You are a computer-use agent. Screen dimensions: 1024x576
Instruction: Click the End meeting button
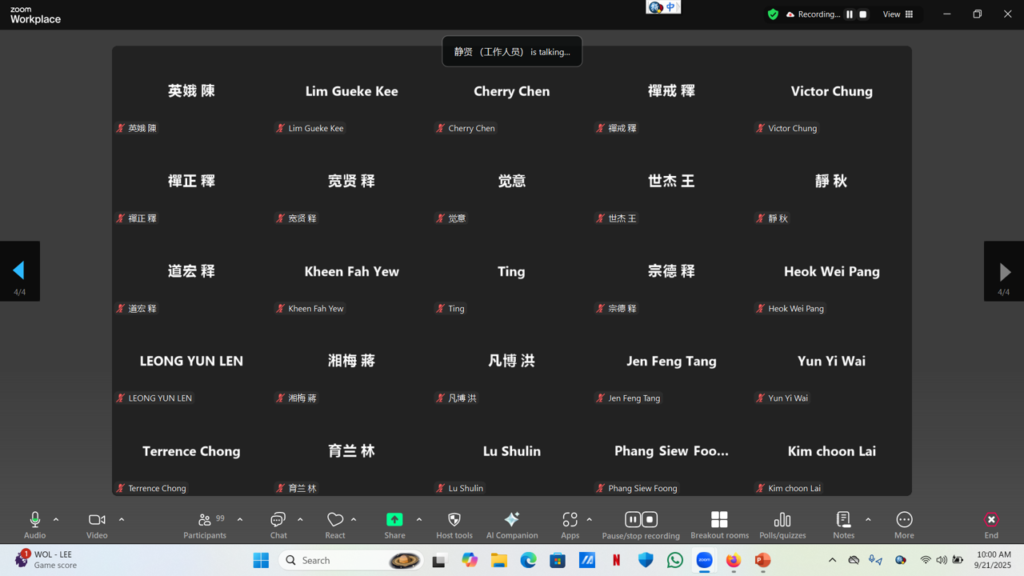(990, 520)
